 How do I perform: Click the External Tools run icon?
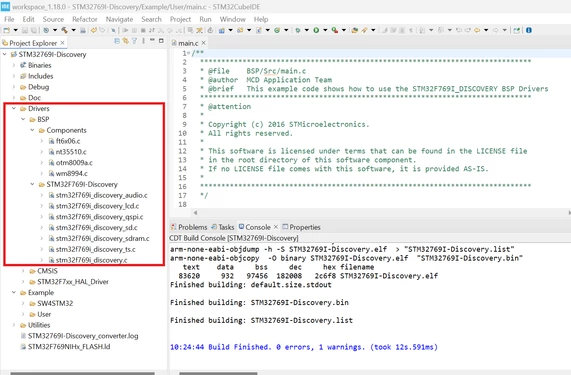coord(335,30)
